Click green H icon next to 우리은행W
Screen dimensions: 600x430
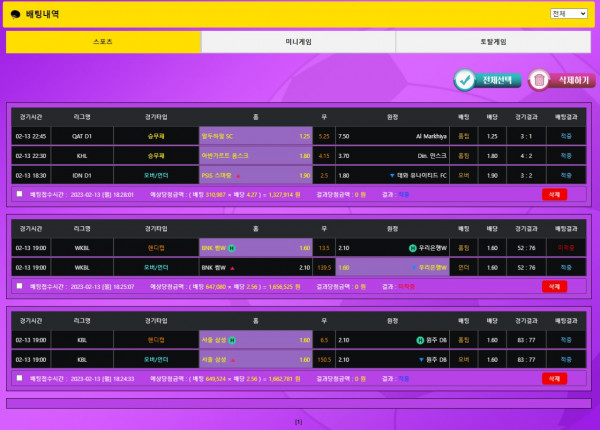(x=412, y=248)
